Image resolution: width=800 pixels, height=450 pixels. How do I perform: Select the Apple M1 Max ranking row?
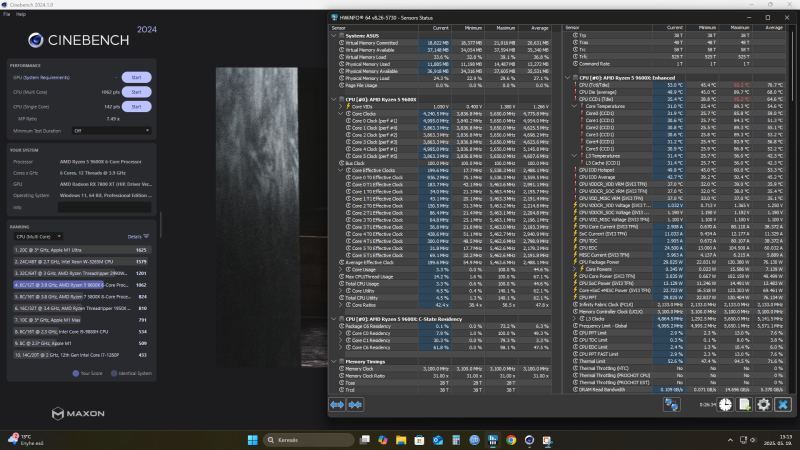[82, 320]
